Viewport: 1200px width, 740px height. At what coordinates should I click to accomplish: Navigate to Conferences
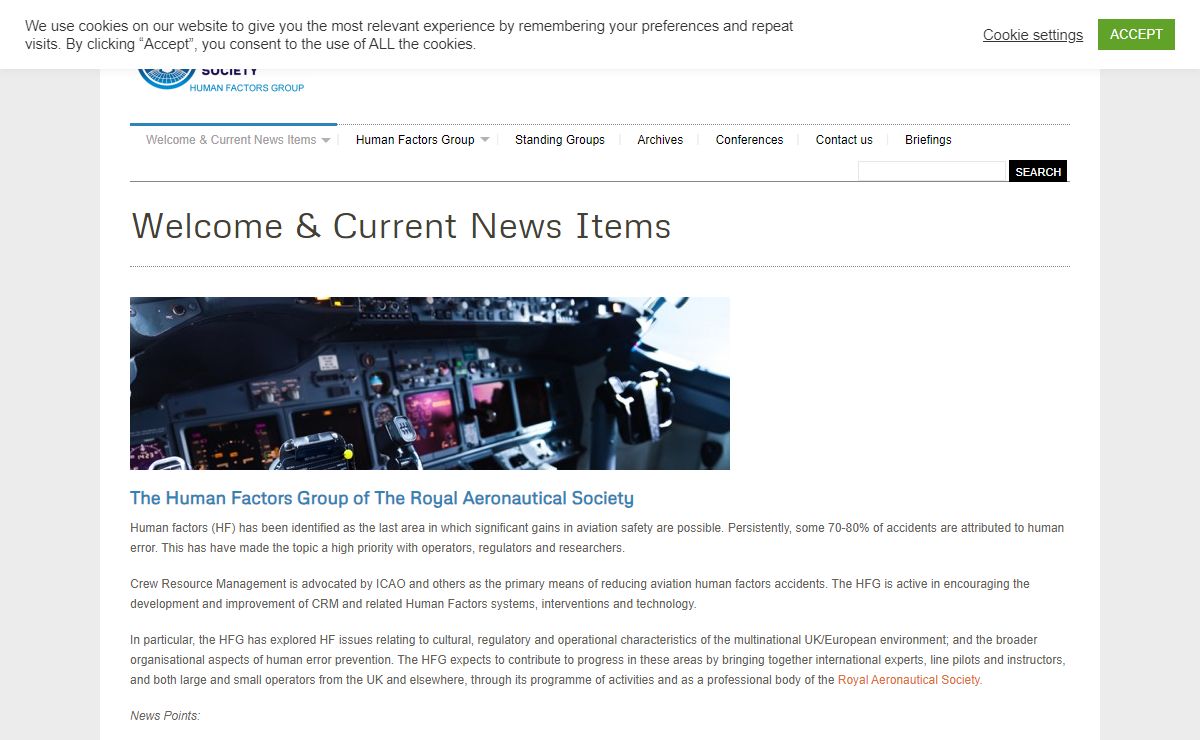[749, 140]
